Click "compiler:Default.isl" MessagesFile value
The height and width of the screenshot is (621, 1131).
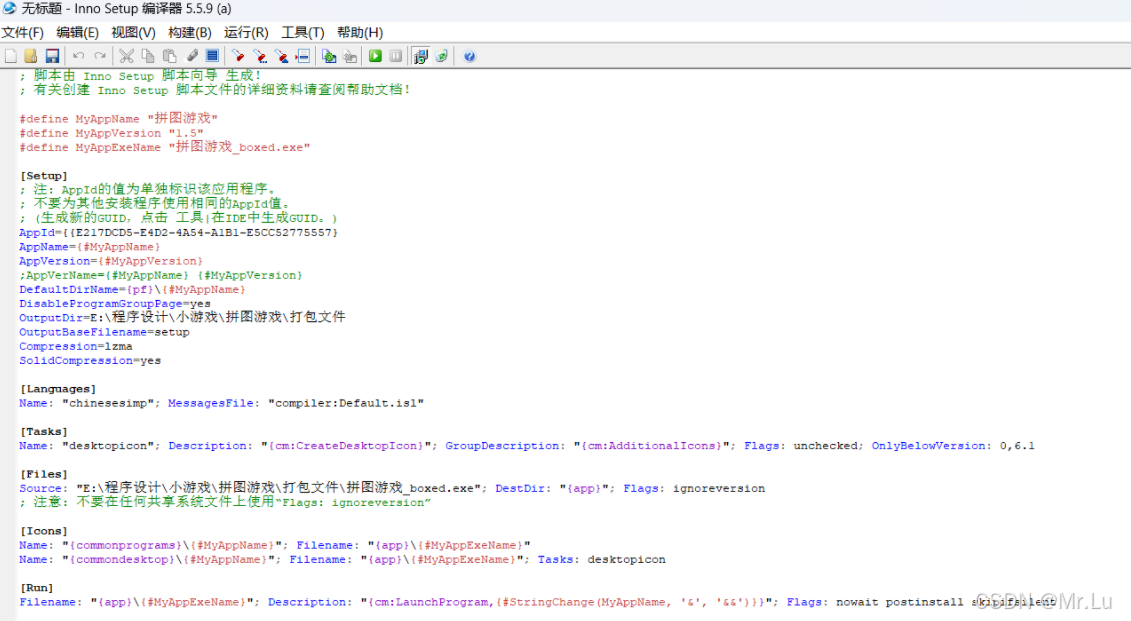(x=346, y=403)
